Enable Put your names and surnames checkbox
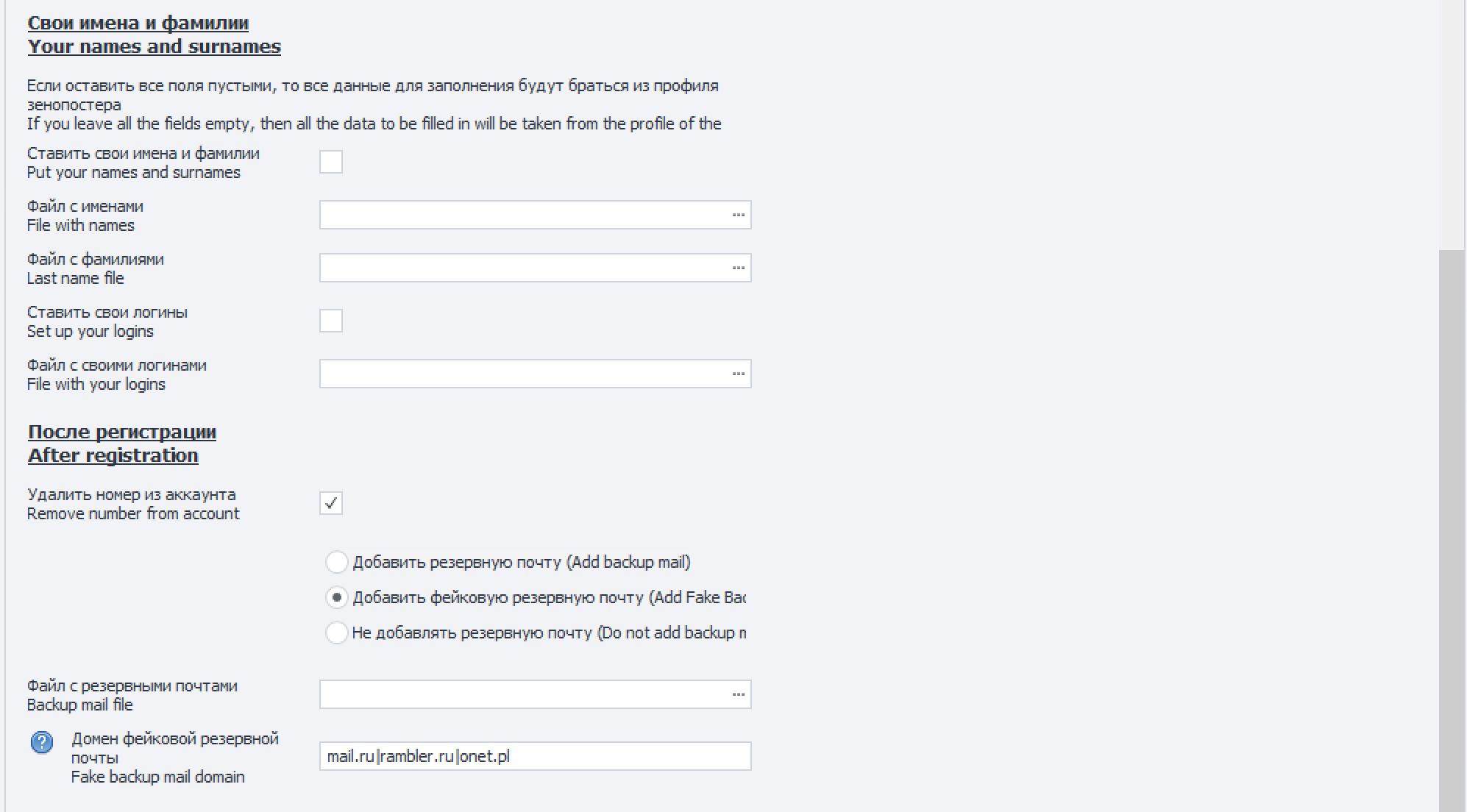1467x812 pixels. 331,162
